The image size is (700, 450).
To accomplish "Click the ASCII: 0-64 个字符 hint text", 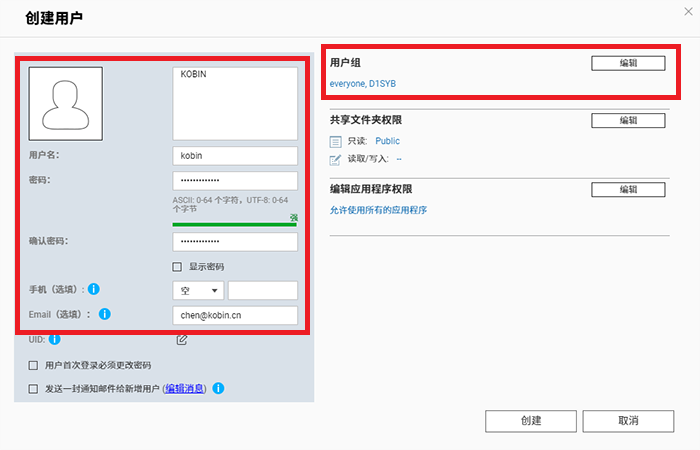I will pos(230,204).
